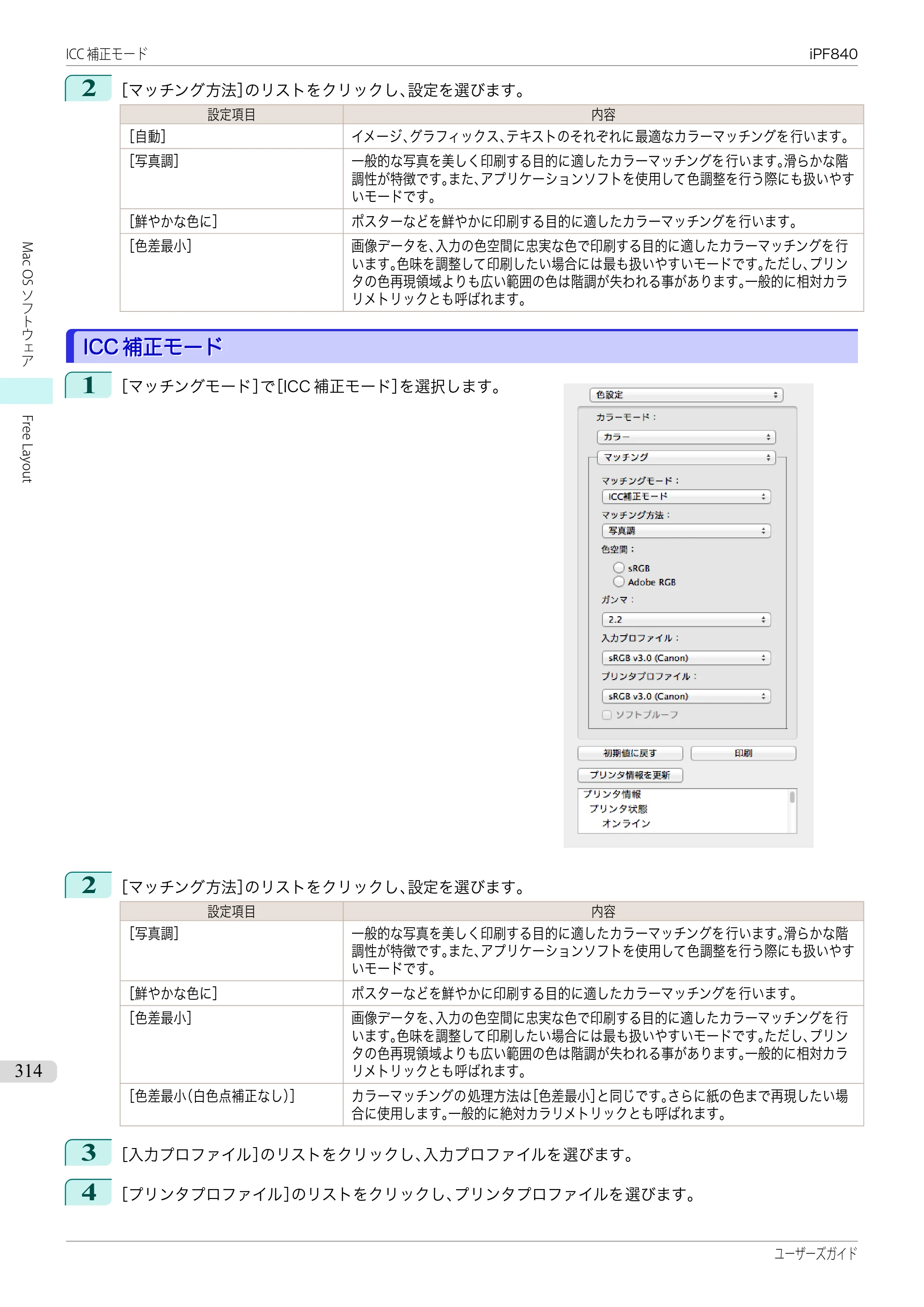Image resolution: width=924 pixels, height=1307 pixels.
Task: Open マッチングモード dropdown showing ICC補正モード
Action: point(686,496)
